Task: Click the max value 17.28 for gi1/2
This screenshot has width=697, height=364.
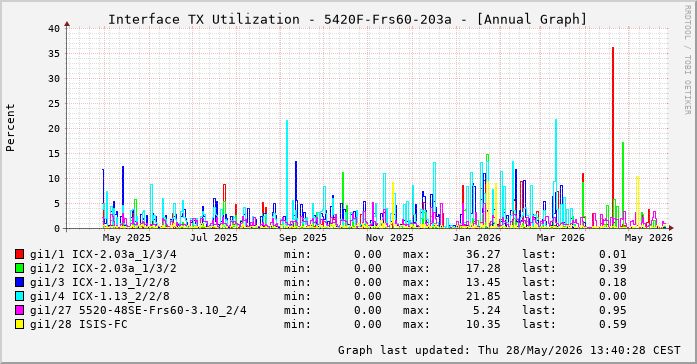Action: click(x=483, y=268)
